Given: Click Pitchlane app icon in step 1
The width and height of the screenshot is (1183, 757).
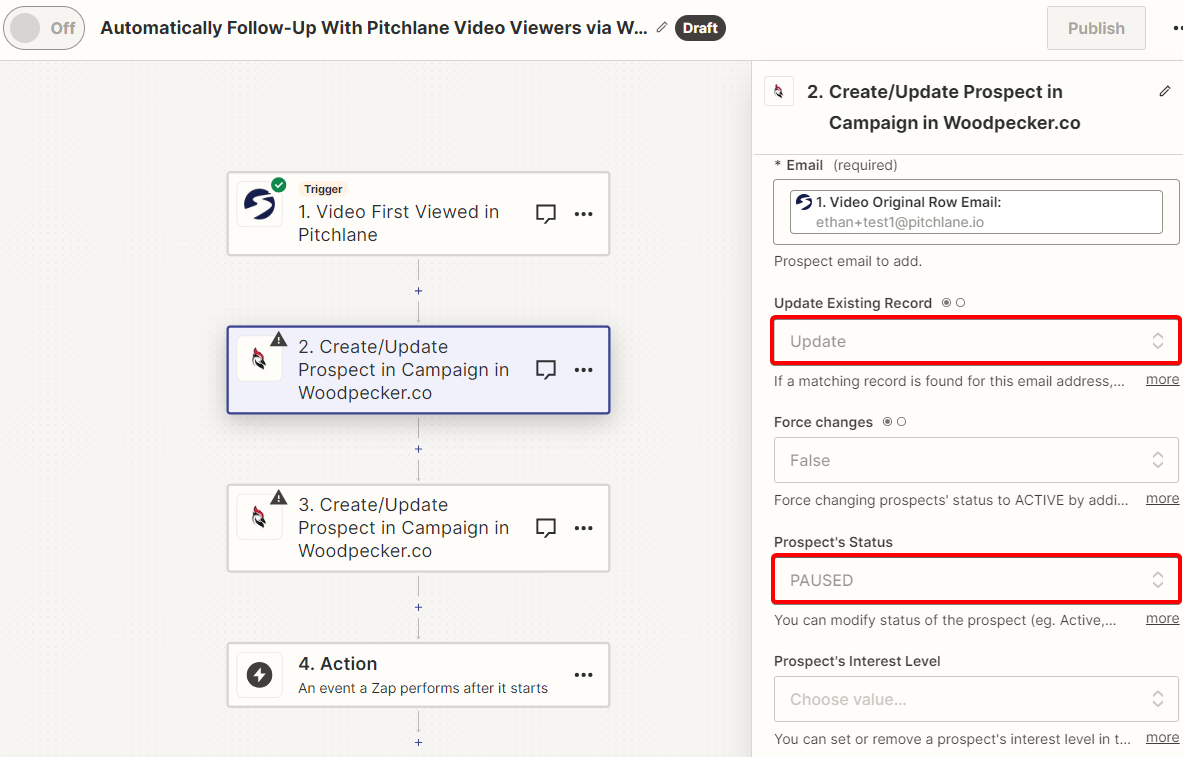Looking at the screenshot, I should 259,204.
